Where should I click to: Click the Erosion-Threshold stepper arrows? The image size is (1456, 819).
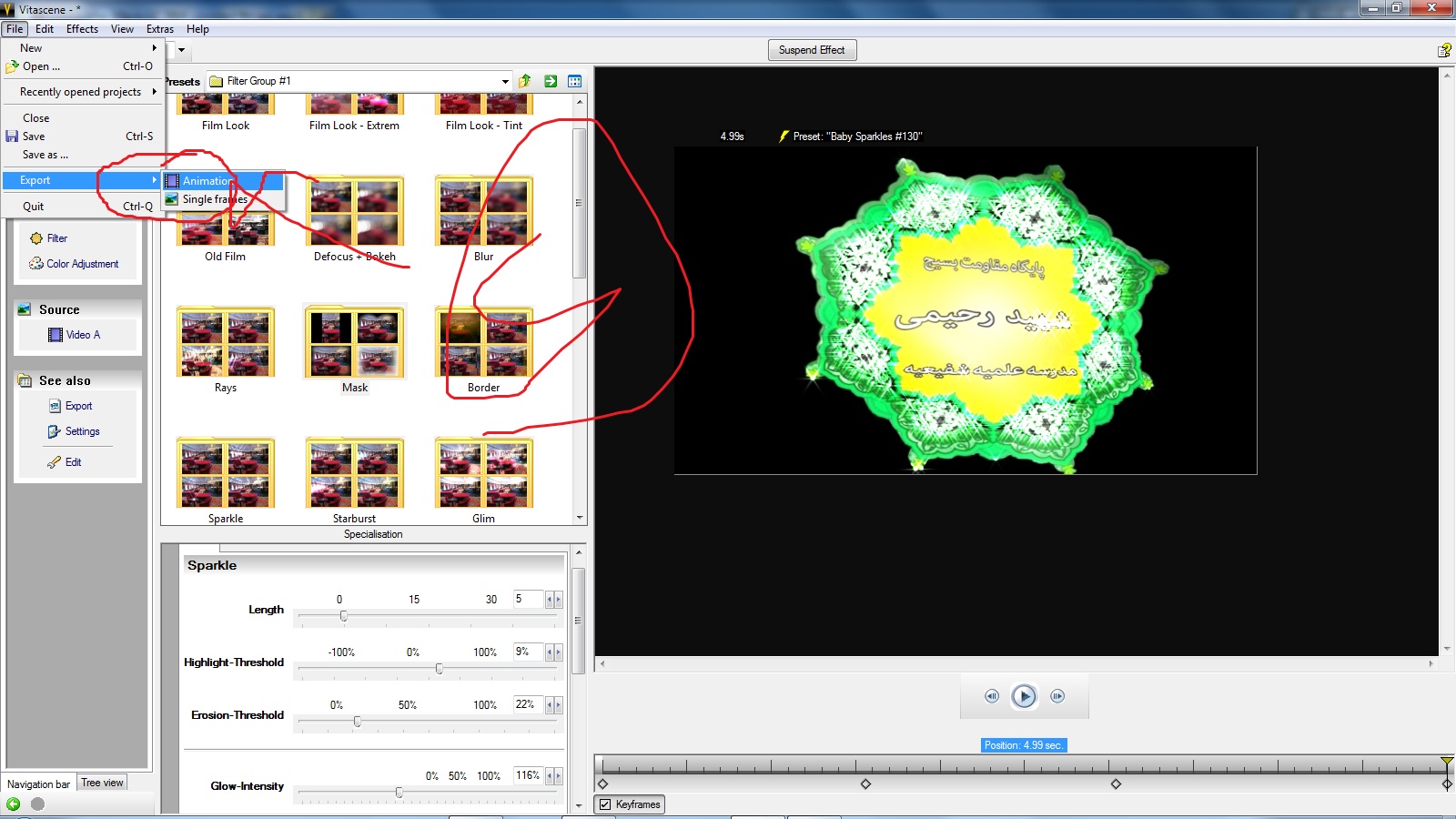pos(554,705)
